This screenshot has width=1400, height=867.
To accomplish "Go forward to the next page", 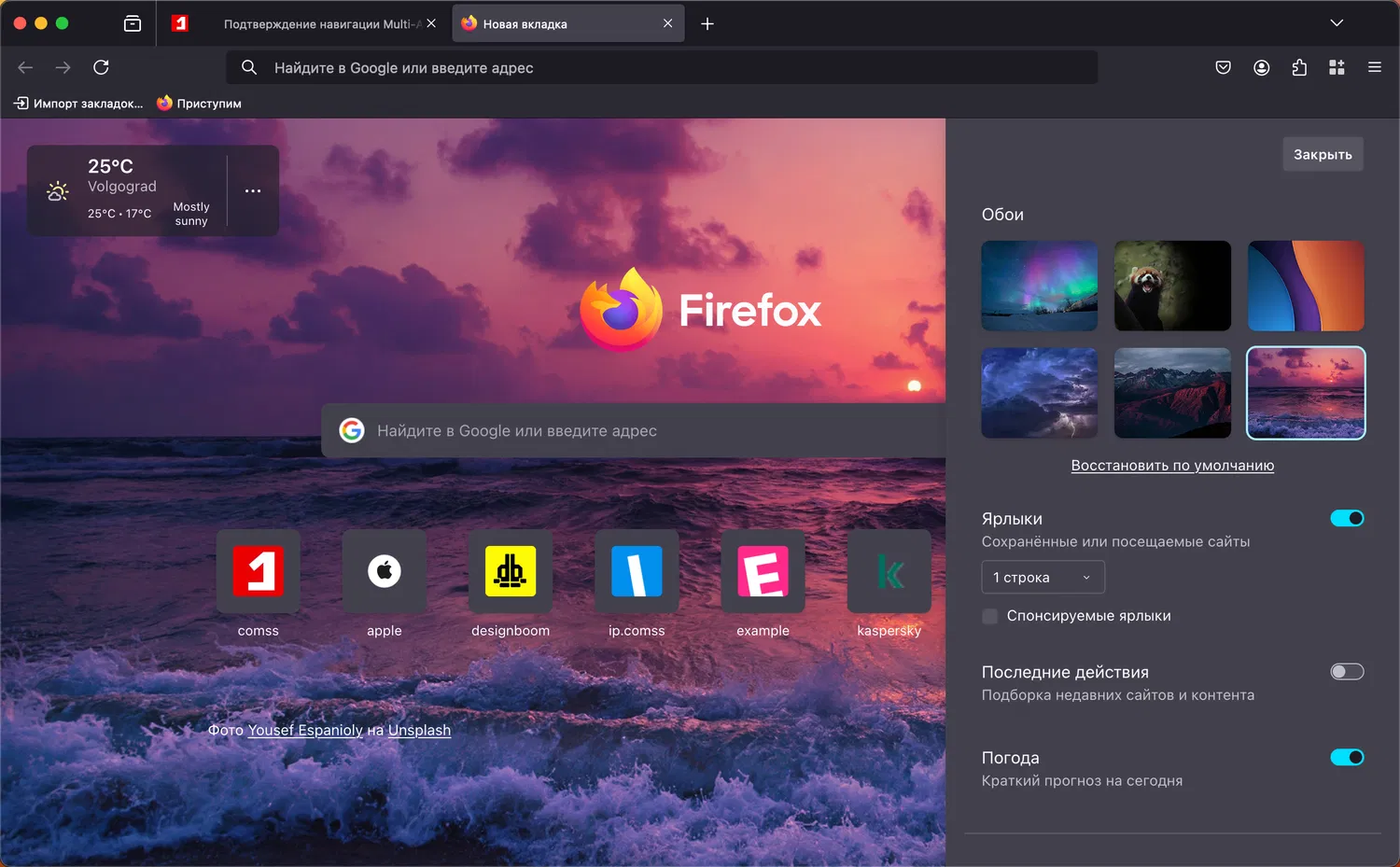I will click(x=63, y=67).
